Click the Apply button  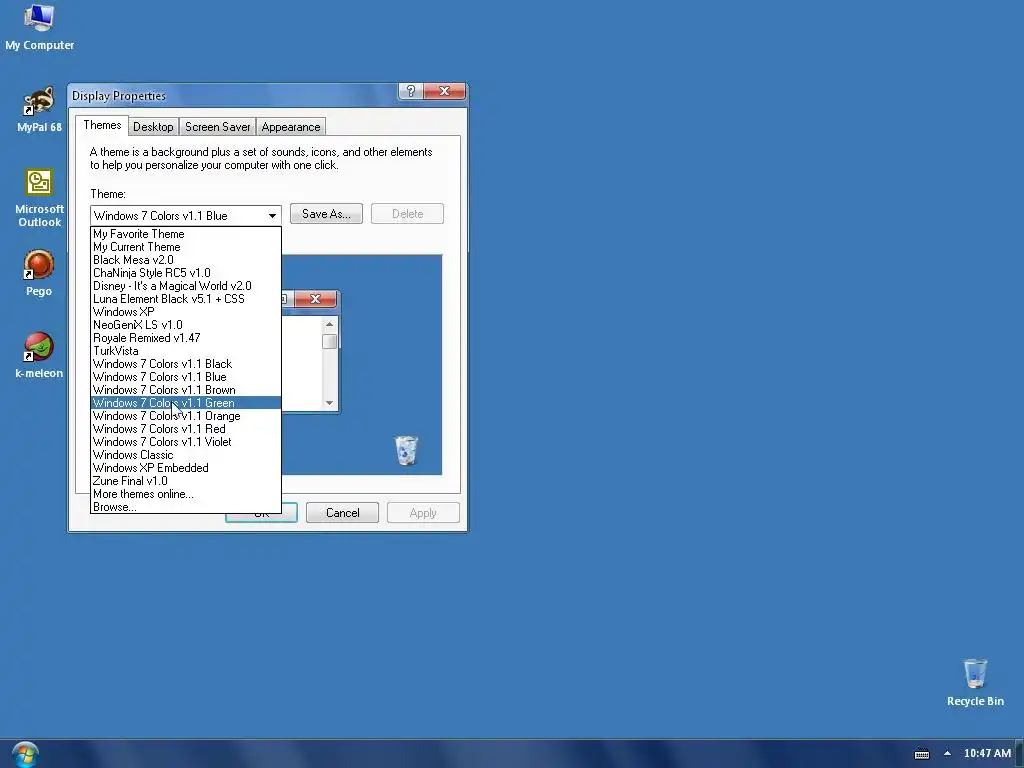pyautogui.click(x=423, y=513)
